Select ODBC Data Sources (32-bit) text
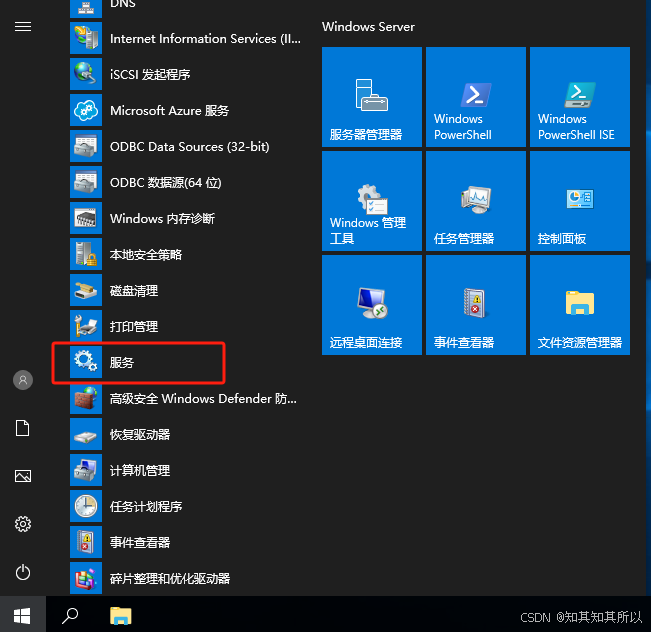The width and height of the screenshot is (651, 632). [190, 147]
